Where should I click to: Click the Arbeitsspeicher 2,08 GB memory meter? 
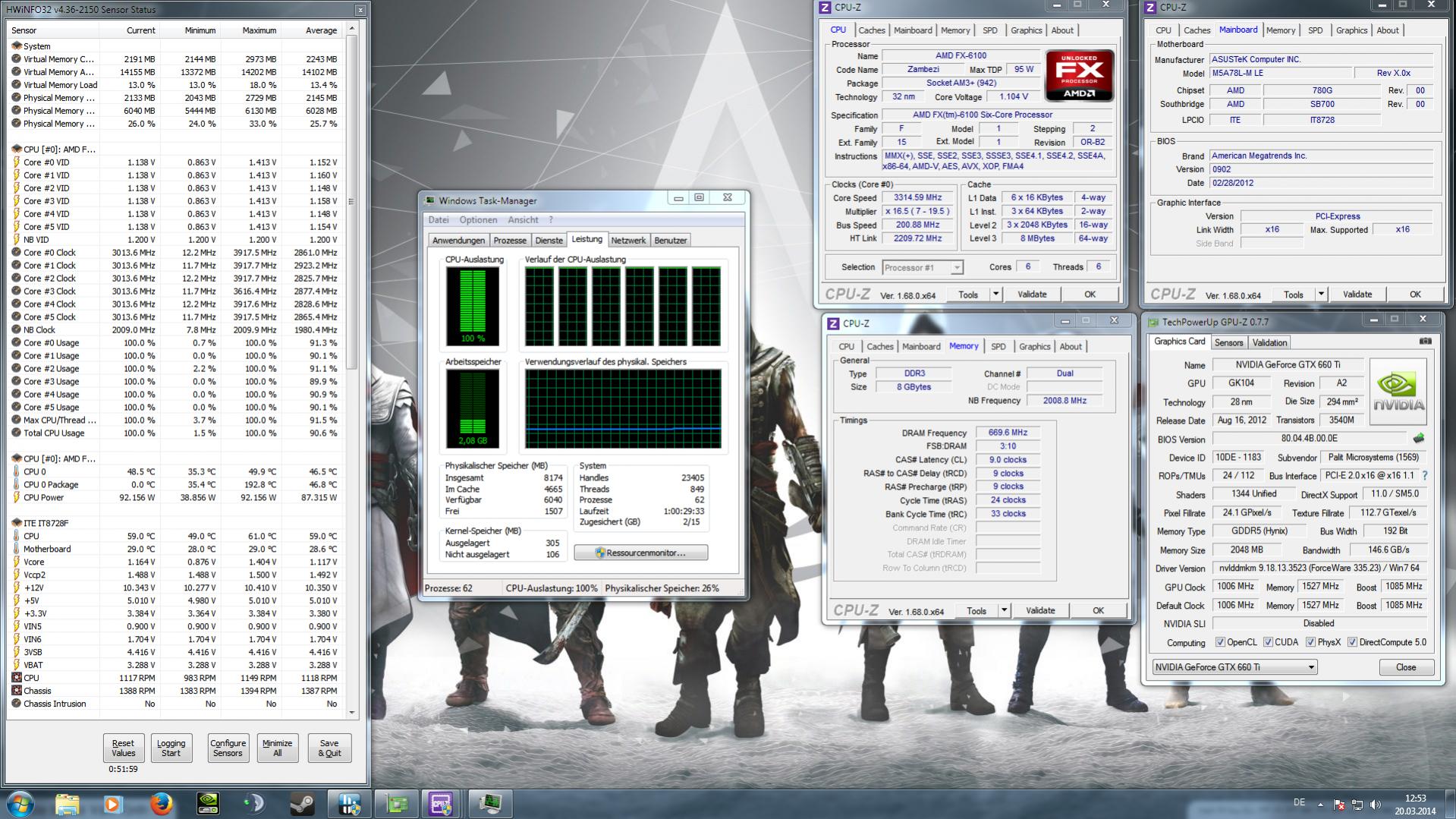pos(472,408)
